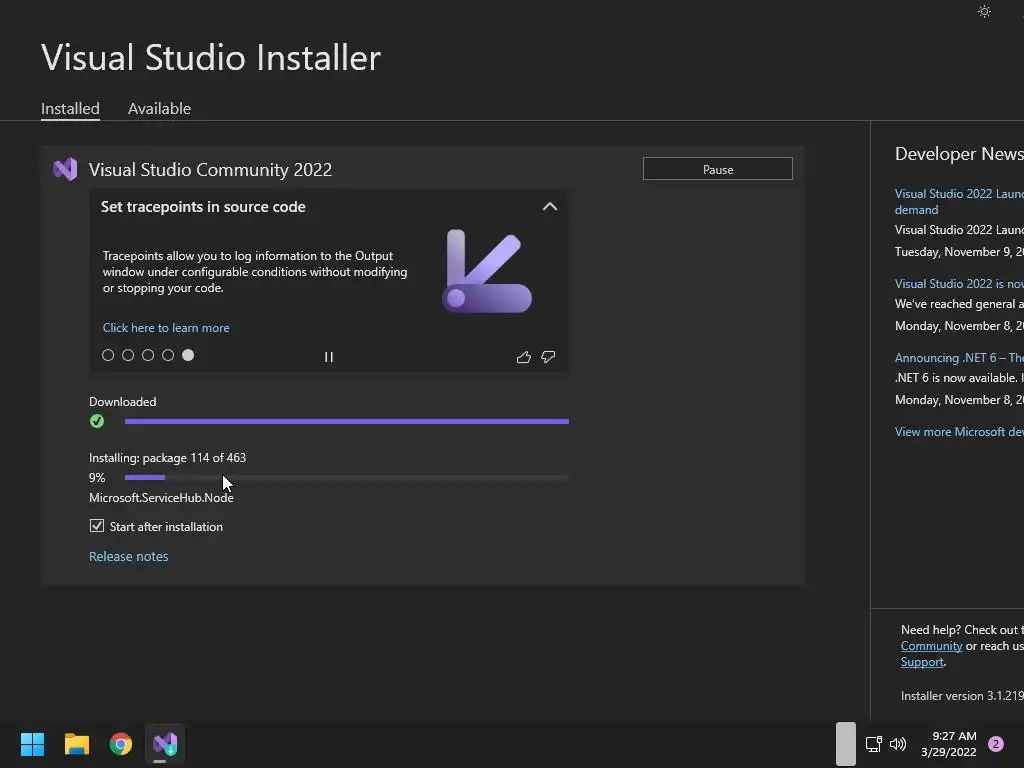Viewport: 1024px width, 768px height.
Task: Click the installing 9% progress bar
Action: click(x=347, y=477)
